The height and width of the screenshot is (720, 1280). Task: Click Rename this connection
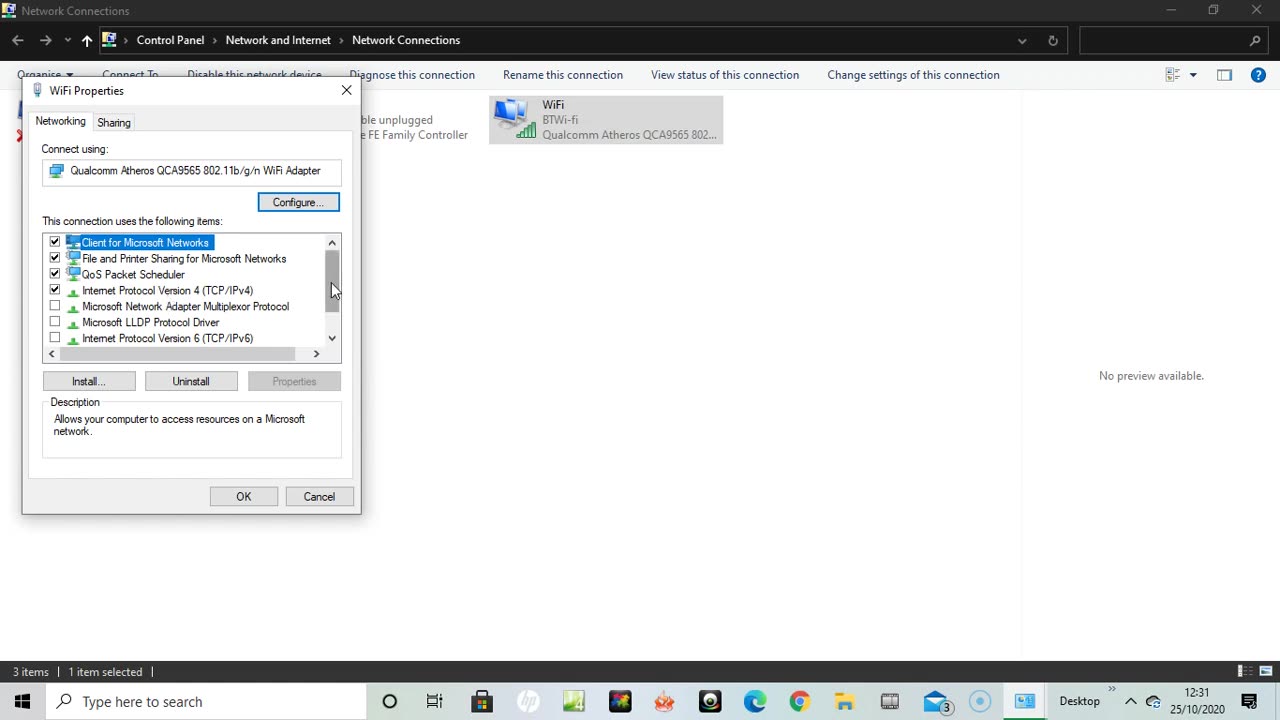tap(563, 75)
